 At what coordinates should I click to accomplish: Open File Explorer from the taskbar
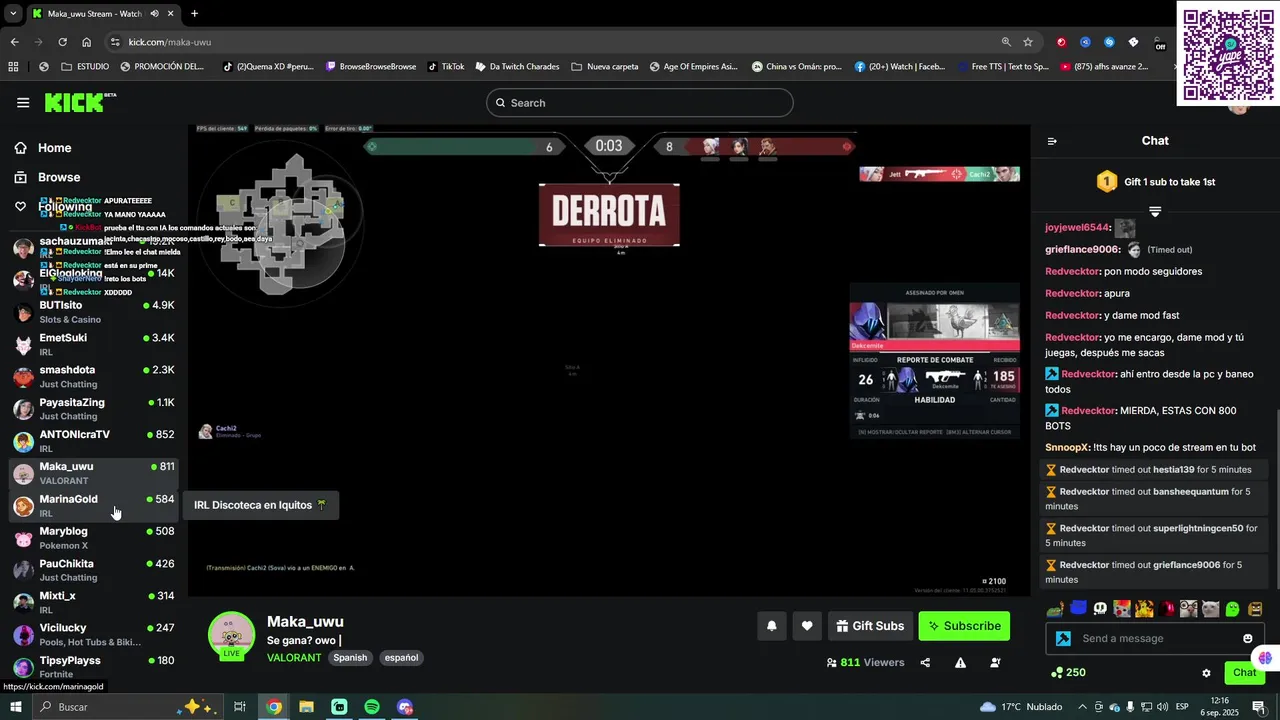coord(306,707)
